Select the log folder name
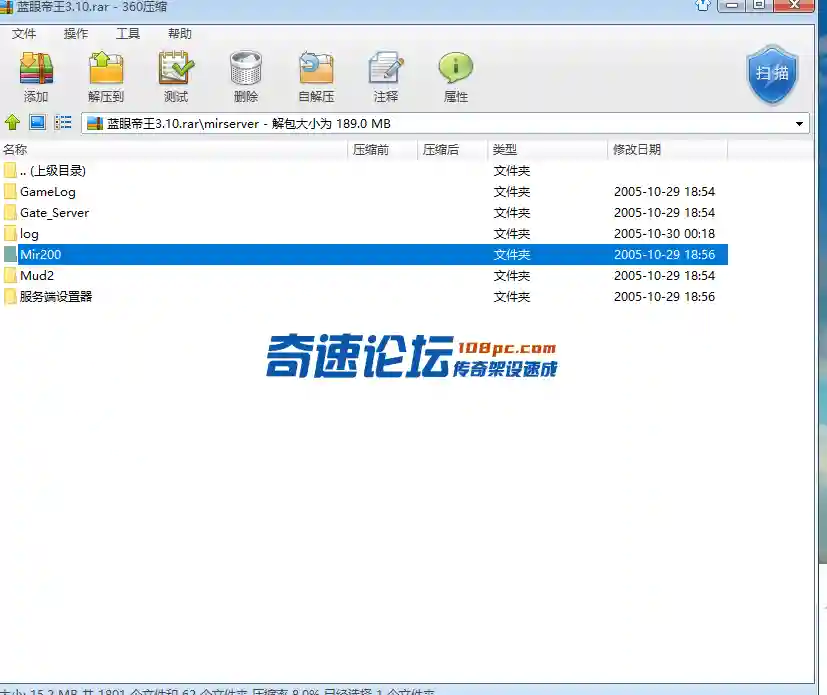Image resolution: width=827 pixels, height=695 pixels. click(x=29, y=234)
